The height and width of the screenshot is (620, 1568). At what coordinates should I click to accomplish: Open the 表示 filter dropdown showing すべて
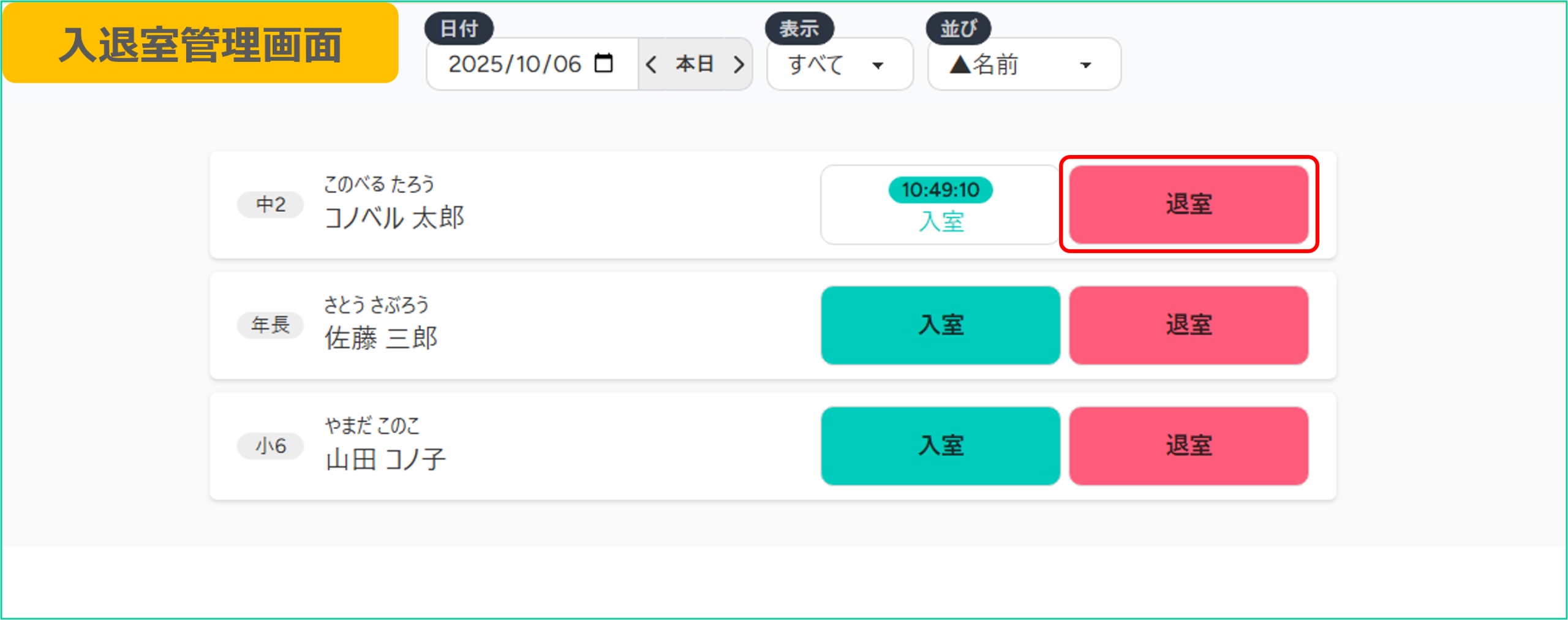(x=839, y=64)
